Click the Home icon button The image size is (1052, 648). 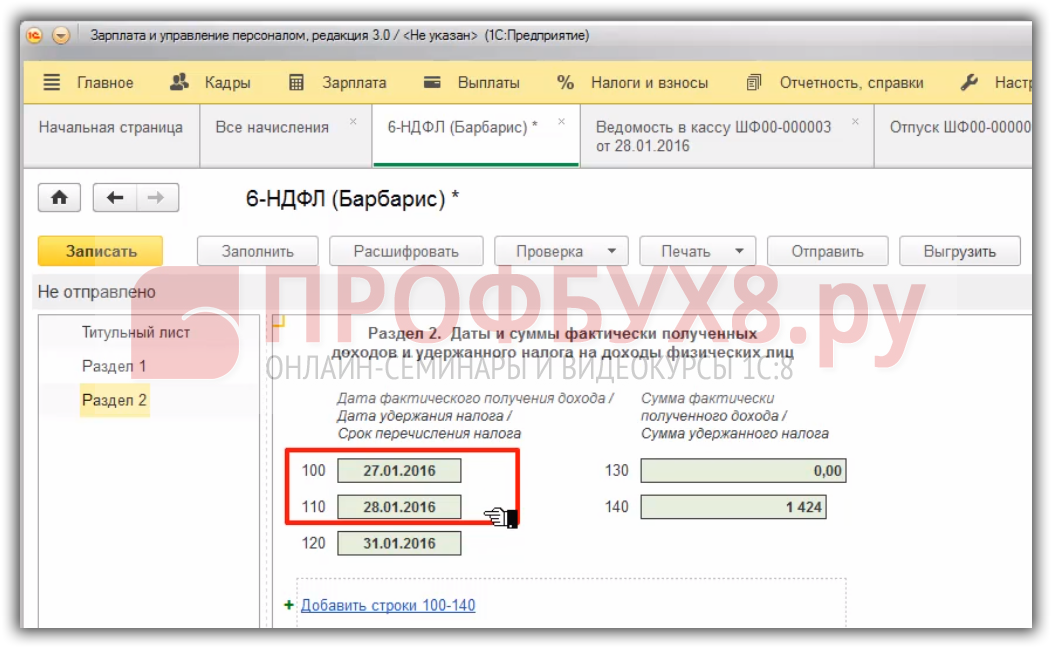(x=59, y=198)
